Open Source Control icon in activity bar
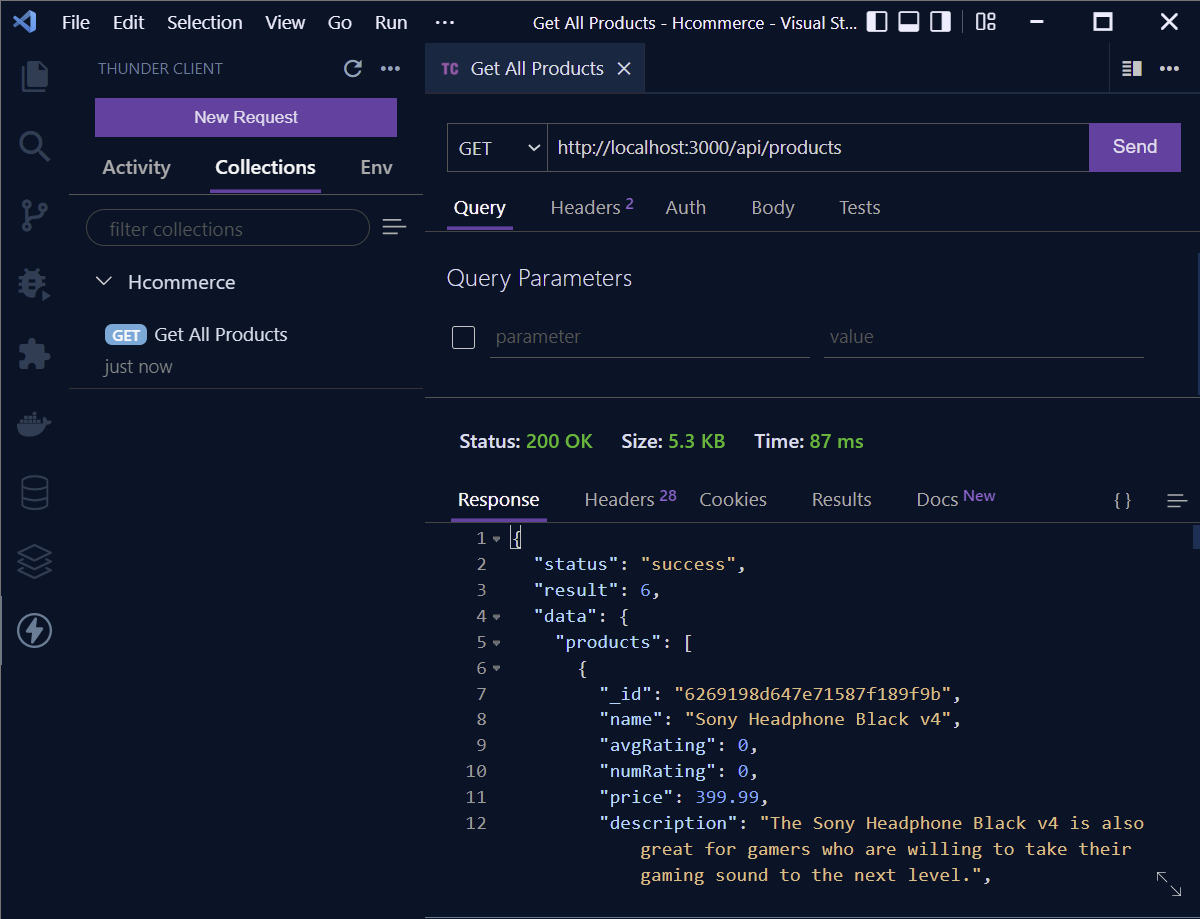The image size is (1200, 919). 34,215
